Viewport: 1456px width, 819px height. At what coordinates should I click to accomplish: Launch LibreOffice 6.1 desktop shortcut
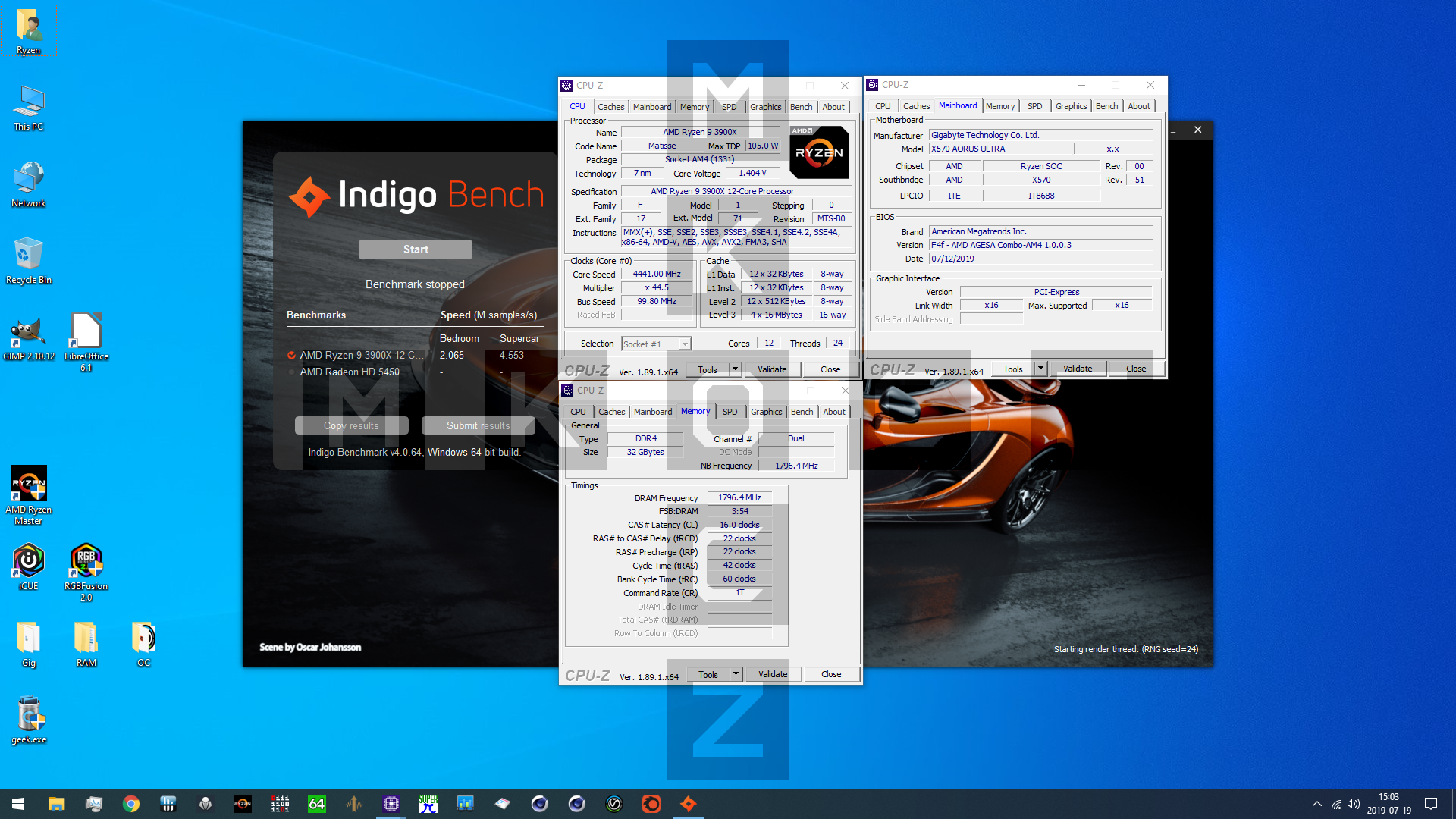86,341
